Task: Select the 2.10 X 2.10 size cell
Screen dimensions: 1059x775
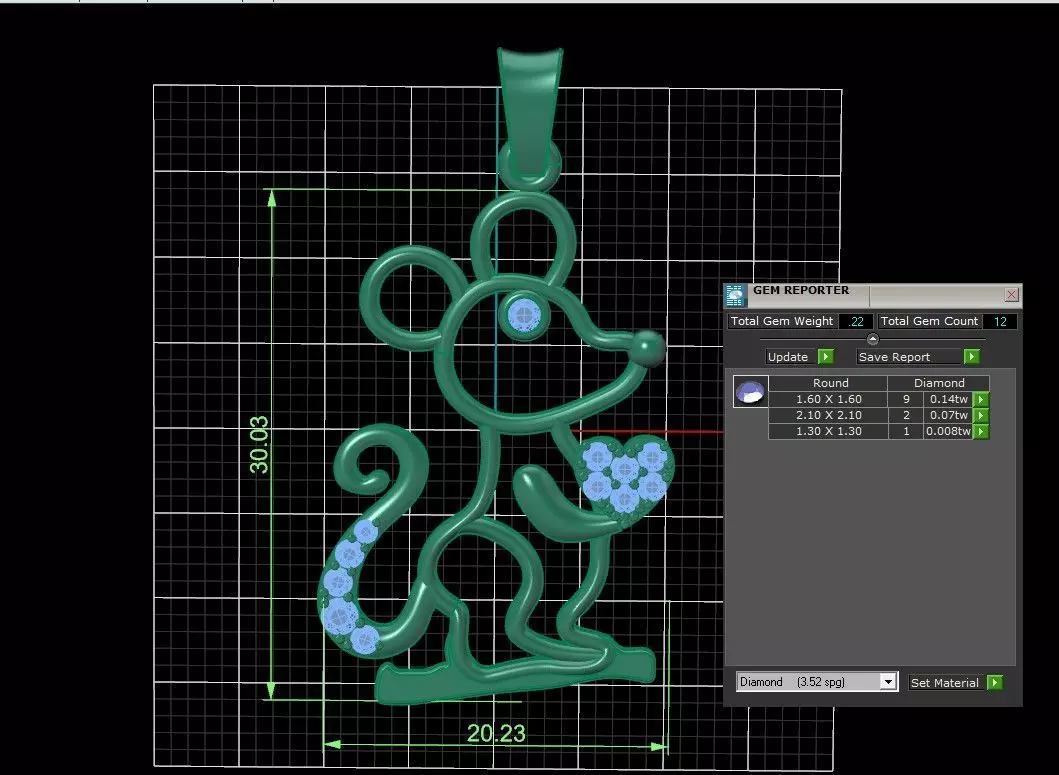Action: [x=828, y=416]
